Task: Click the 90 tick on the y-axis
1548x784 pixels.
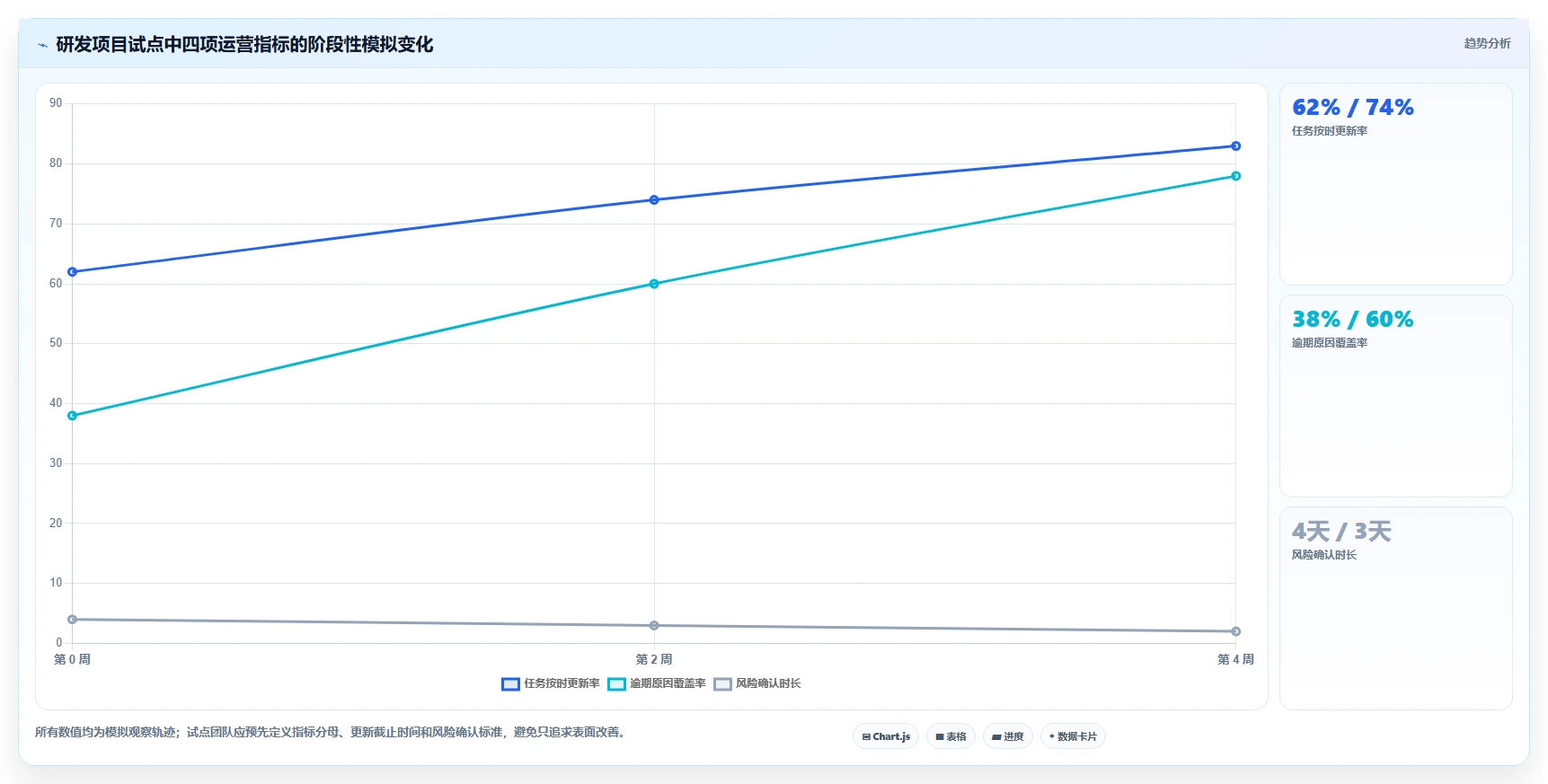Action: click(56, 103)
